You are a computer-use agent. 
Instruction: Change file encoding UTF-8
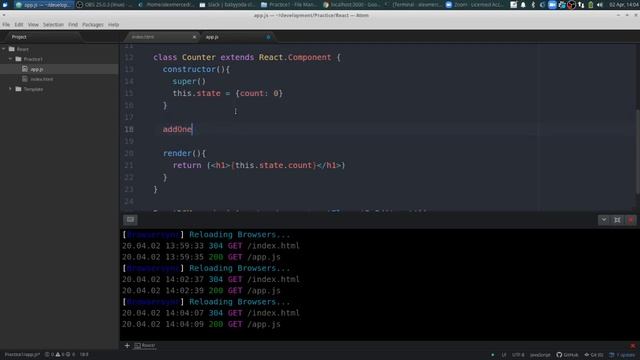518,355
